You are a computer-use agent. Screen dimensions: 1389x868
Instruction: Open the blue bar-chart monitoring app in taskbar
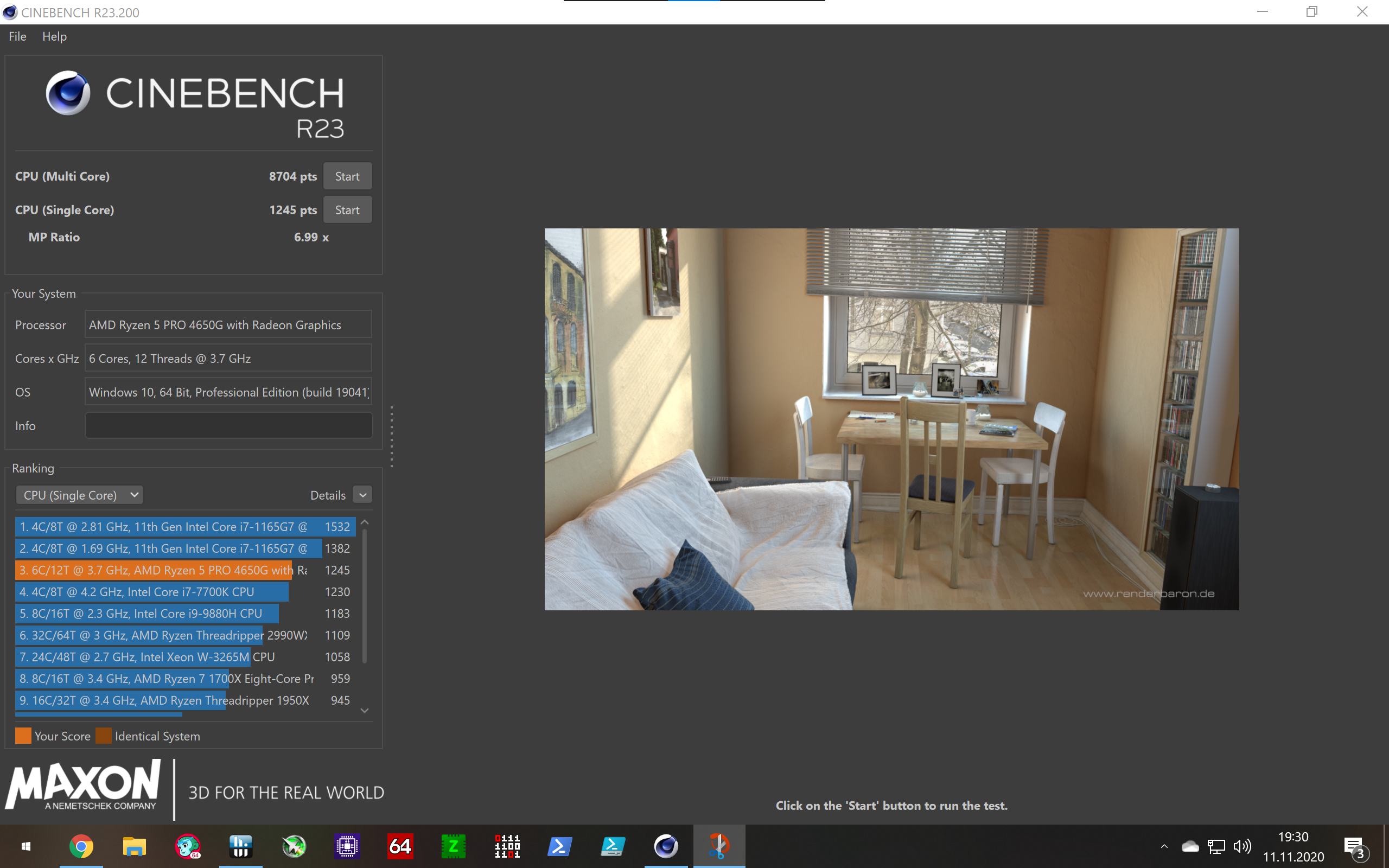pyautogui.click(x=240, y=846)
